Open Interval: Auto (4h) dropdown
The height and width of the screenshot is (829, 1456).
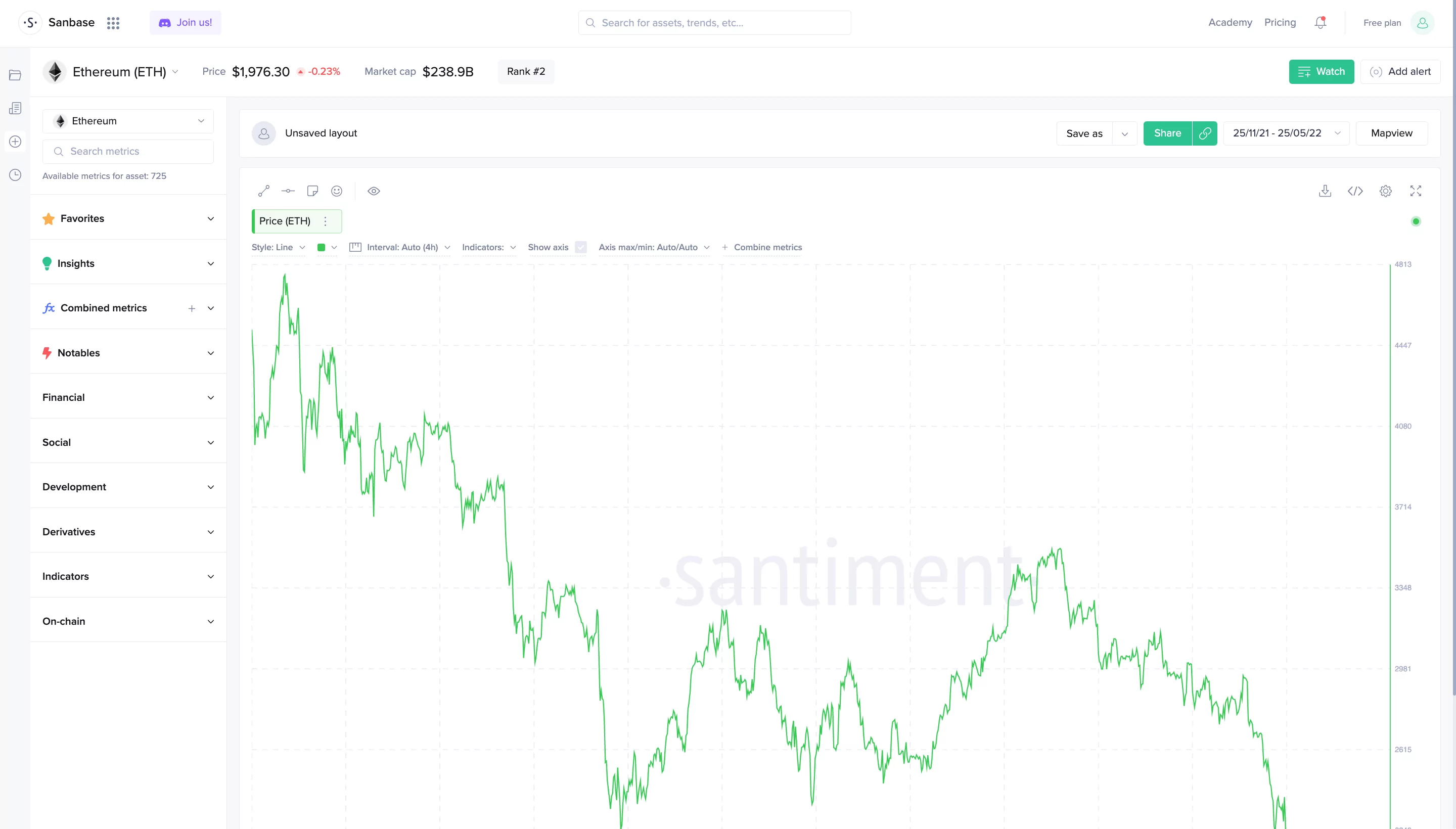pos(400,247)
